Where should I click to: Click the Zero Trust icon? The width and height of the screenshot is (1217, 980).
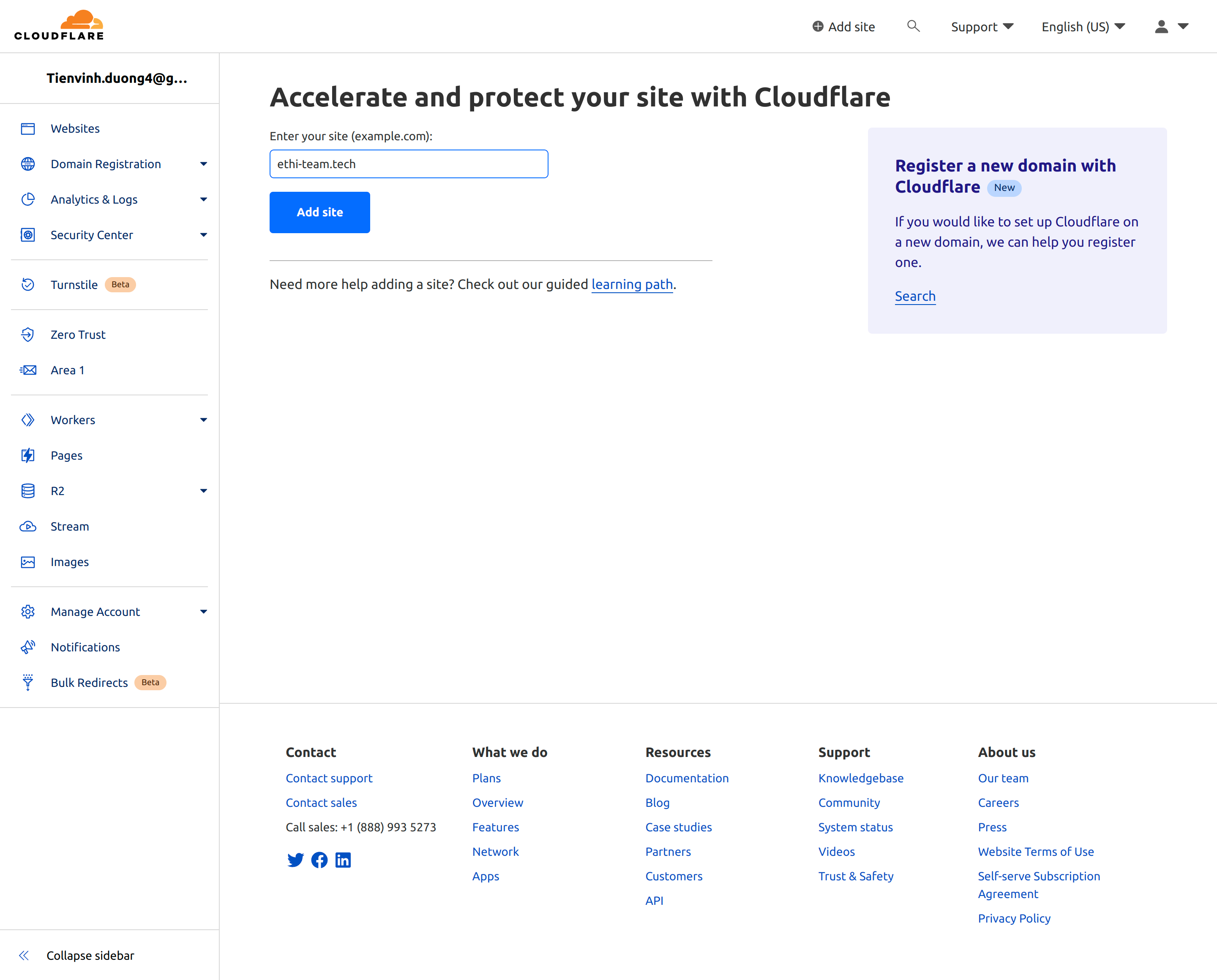pos(27,335)
